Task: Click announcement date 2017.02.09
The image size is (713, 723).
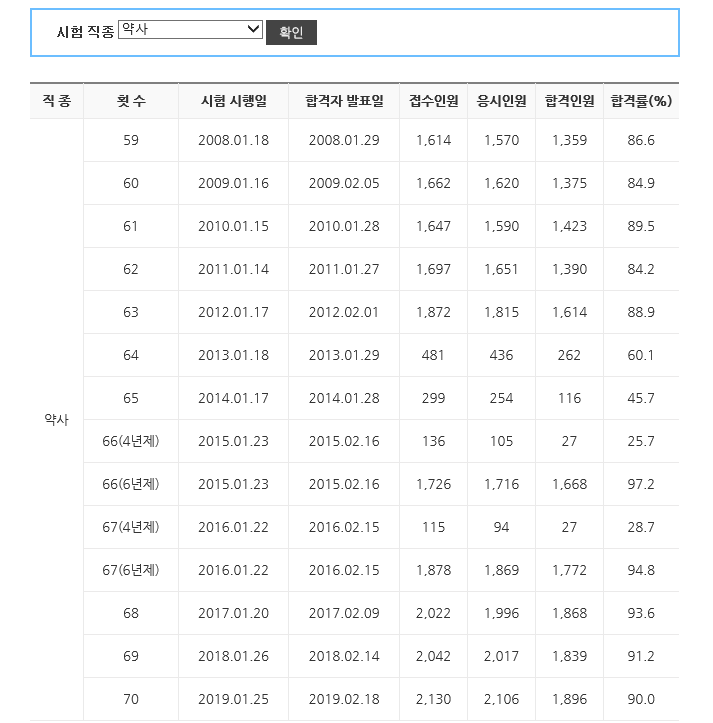Action: pos(345,613)
